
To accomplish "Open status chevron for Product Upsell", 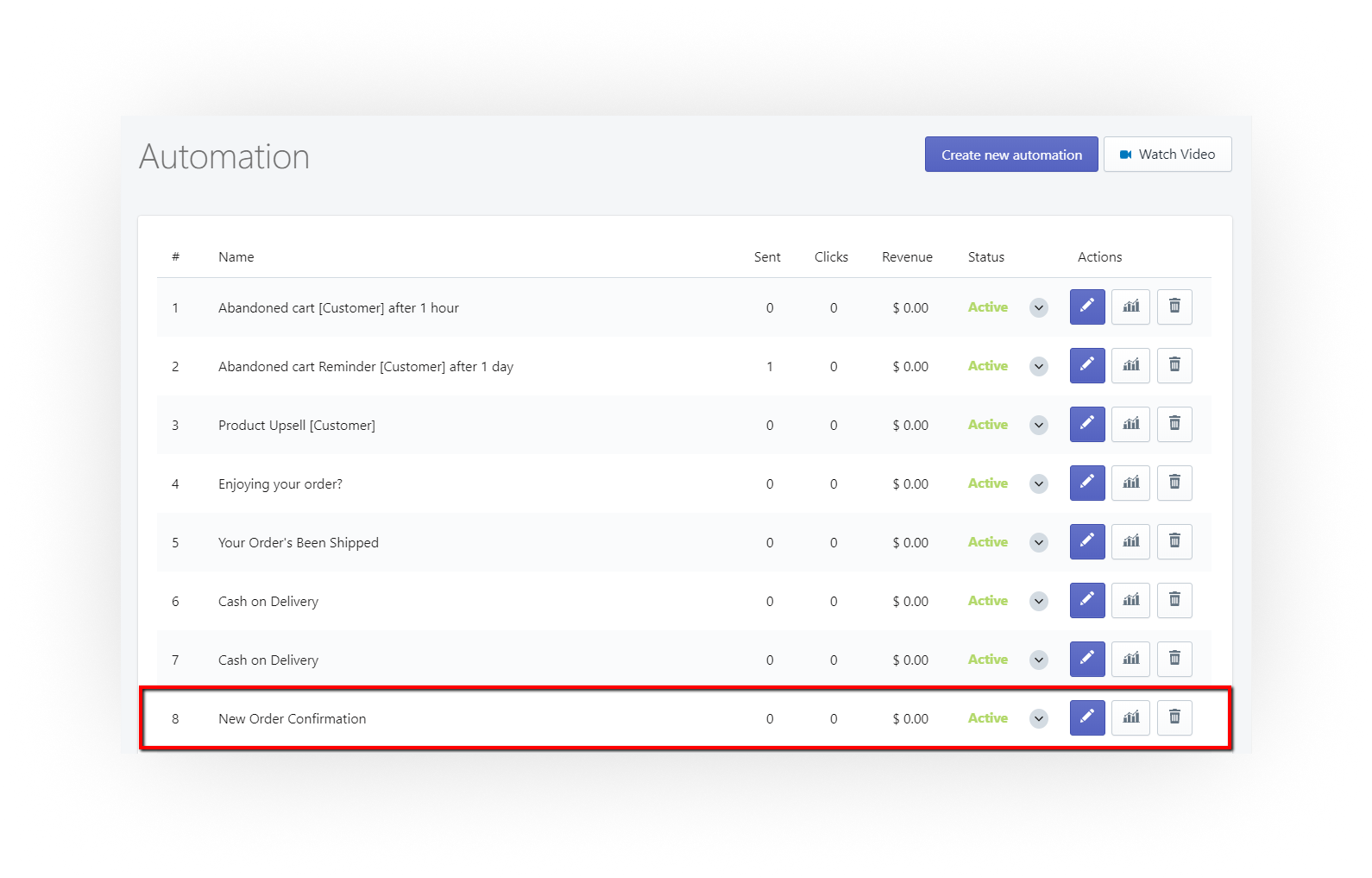I will point(1039,425).
